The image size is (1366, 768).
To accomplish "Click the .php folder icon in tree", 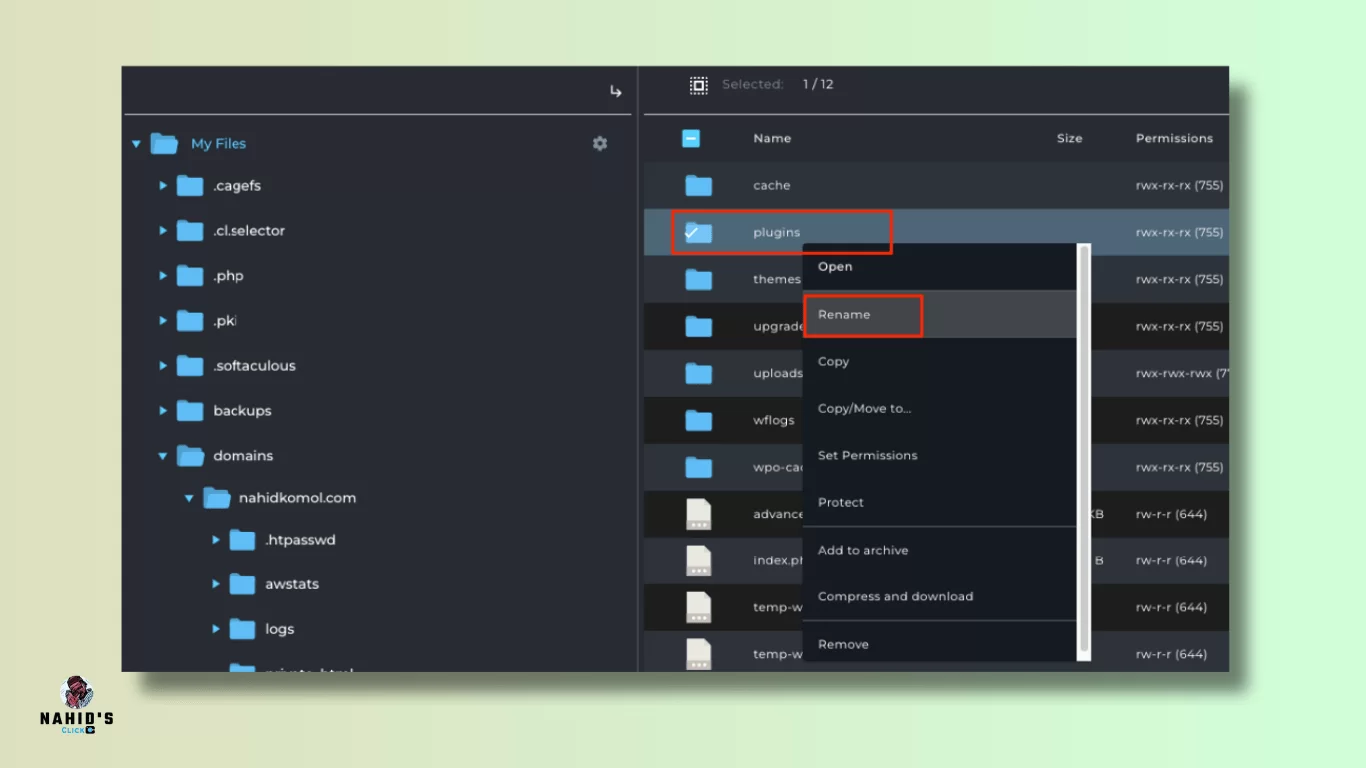I will pos(190,276).
